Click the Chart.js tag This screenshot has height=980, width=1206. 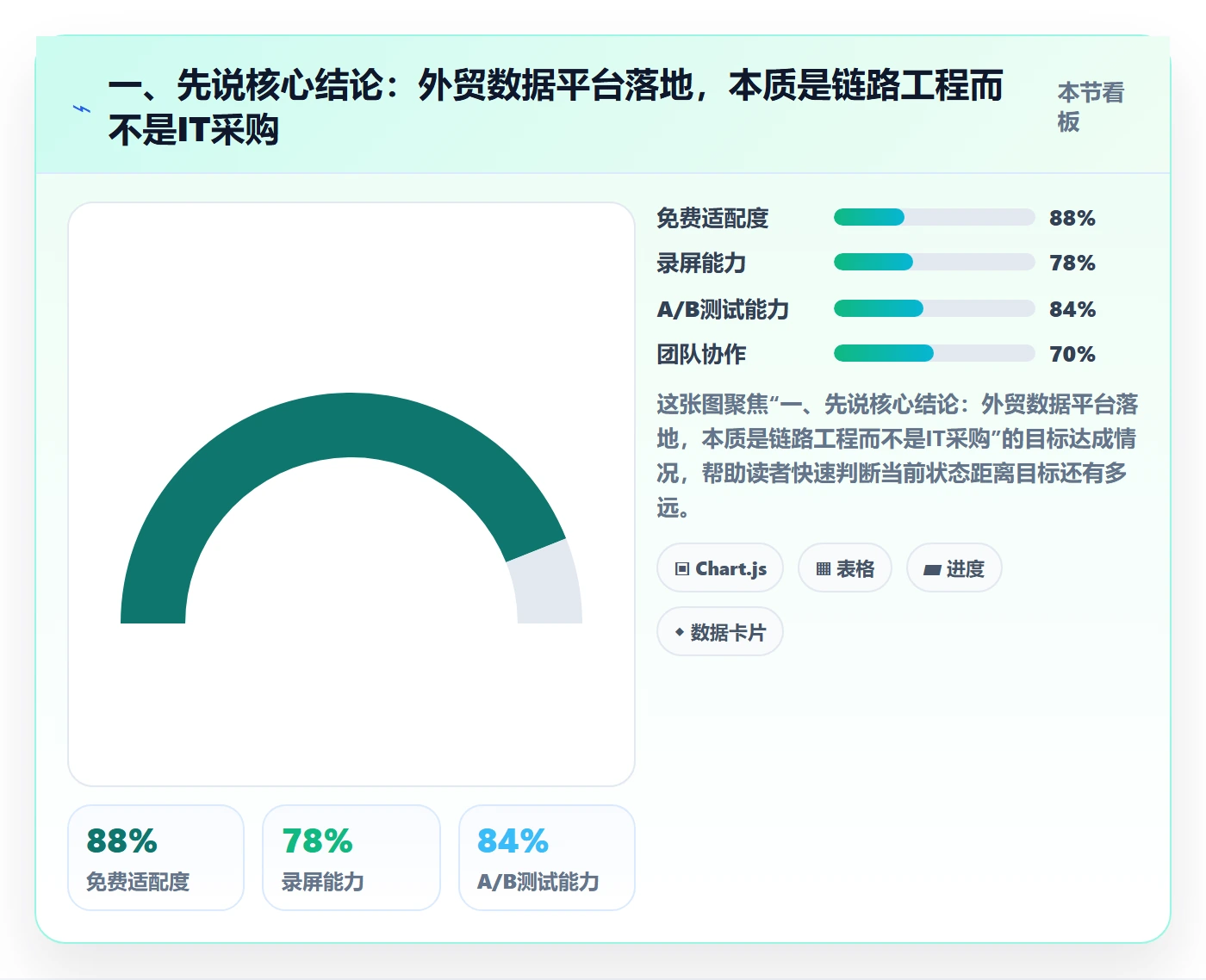(720, 568)
